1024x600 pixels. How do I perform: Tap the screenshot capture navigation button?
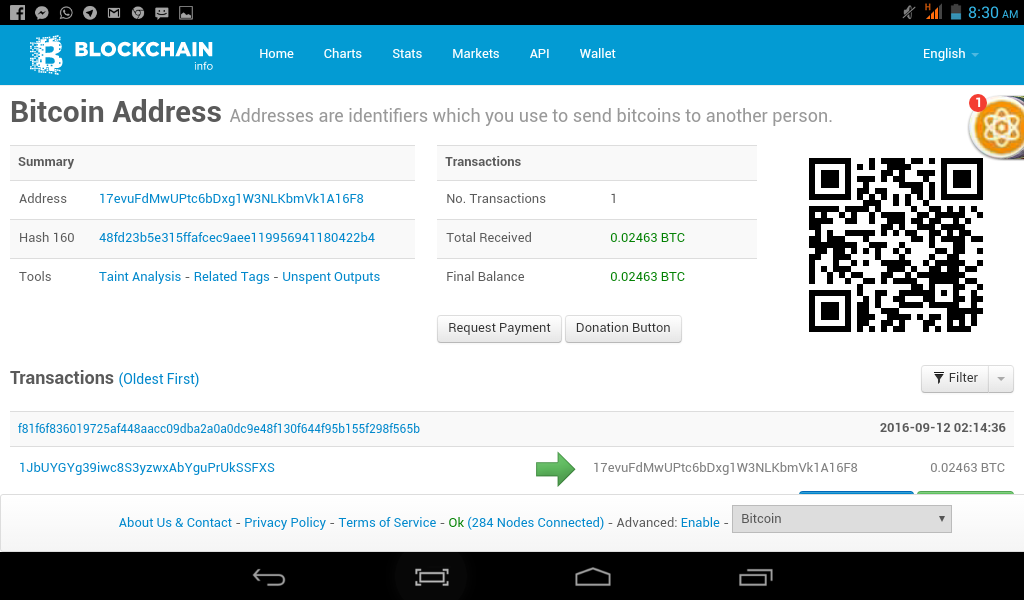[x=432, y=577]
